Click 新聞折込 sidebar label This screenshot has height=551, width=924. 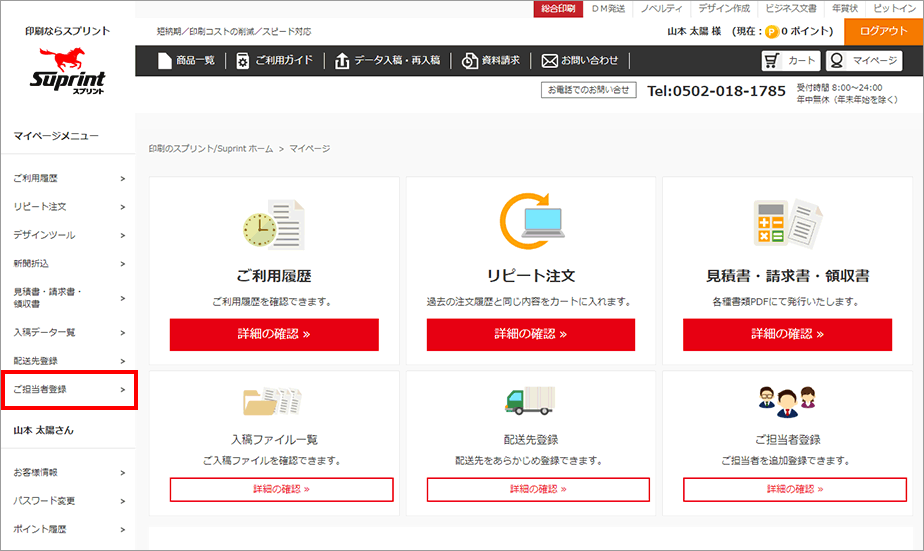(x=31, y=264)
